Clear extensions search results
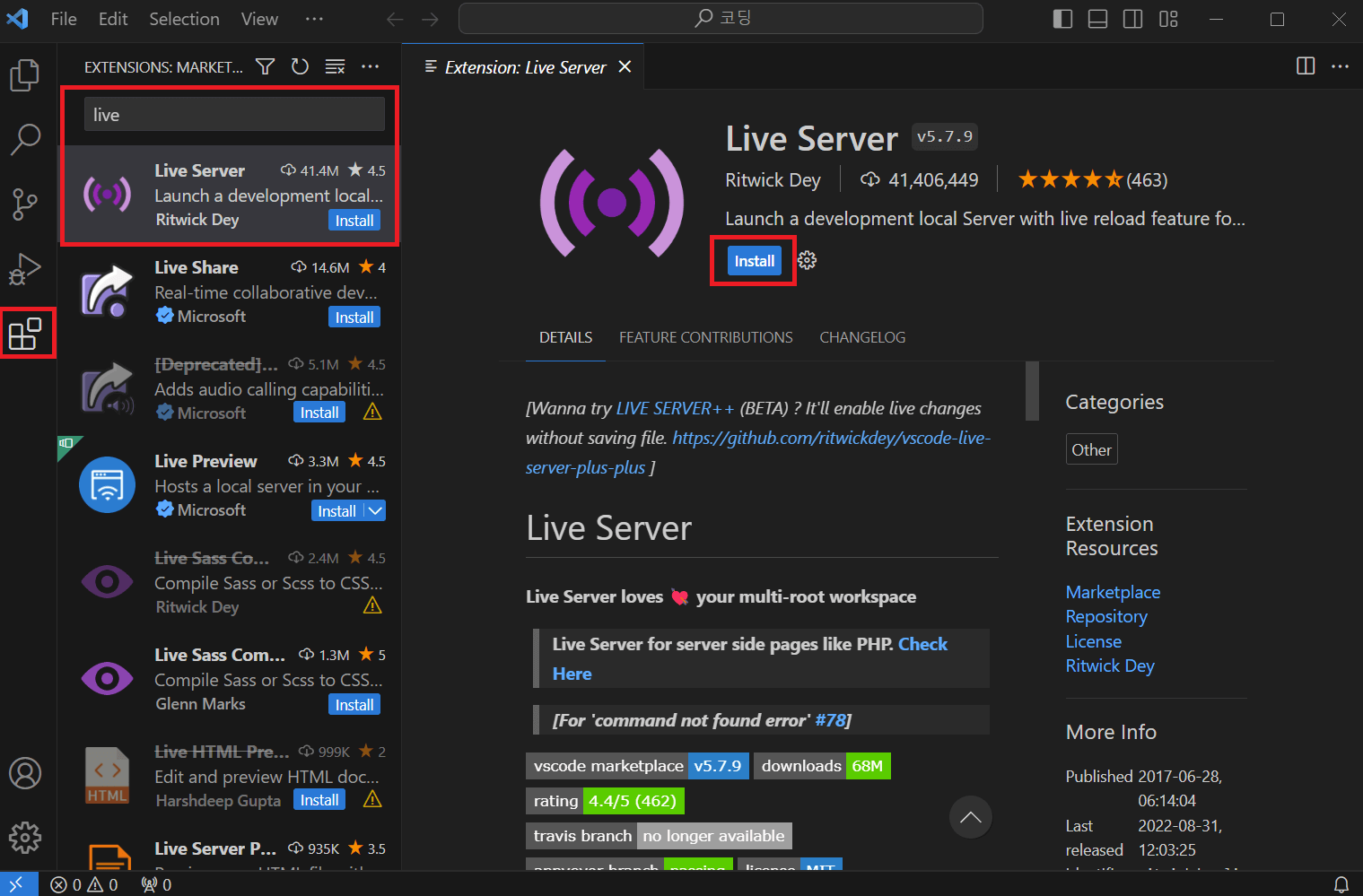 (335, 67)
